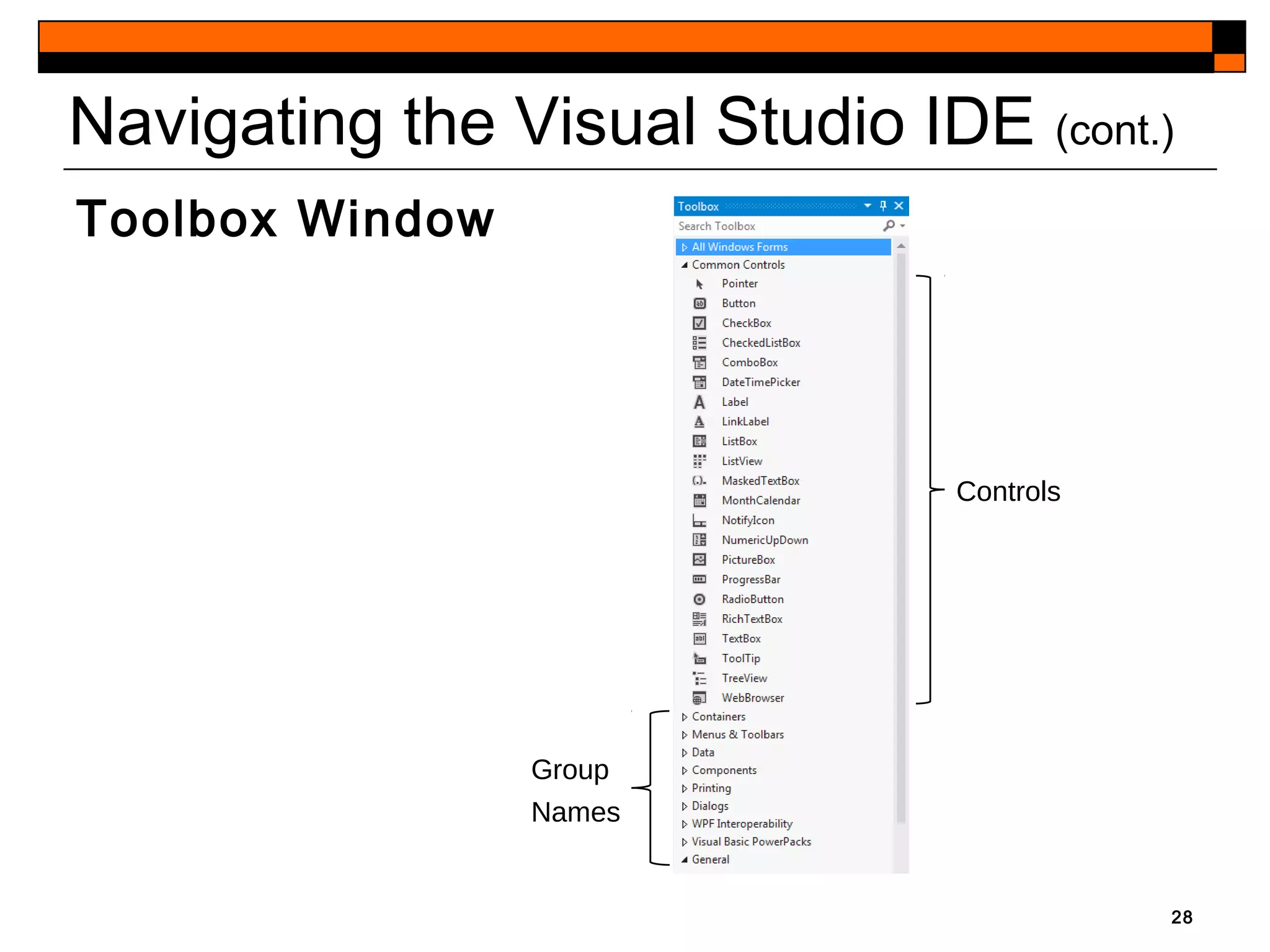The height and width of the screenshot is (952, 1270).
Task: Click the Toolbox scrollbar up arrow
Action: [x=901, y=247]
